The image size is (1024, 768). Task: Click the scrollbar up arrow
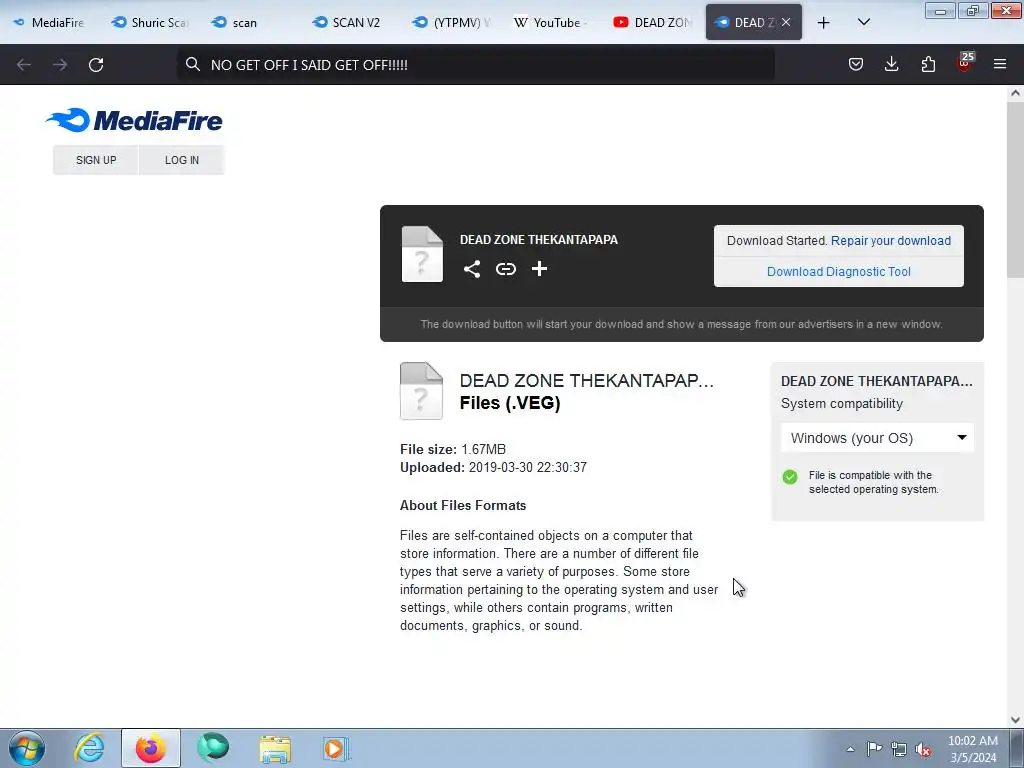(x=1015, y=93)
